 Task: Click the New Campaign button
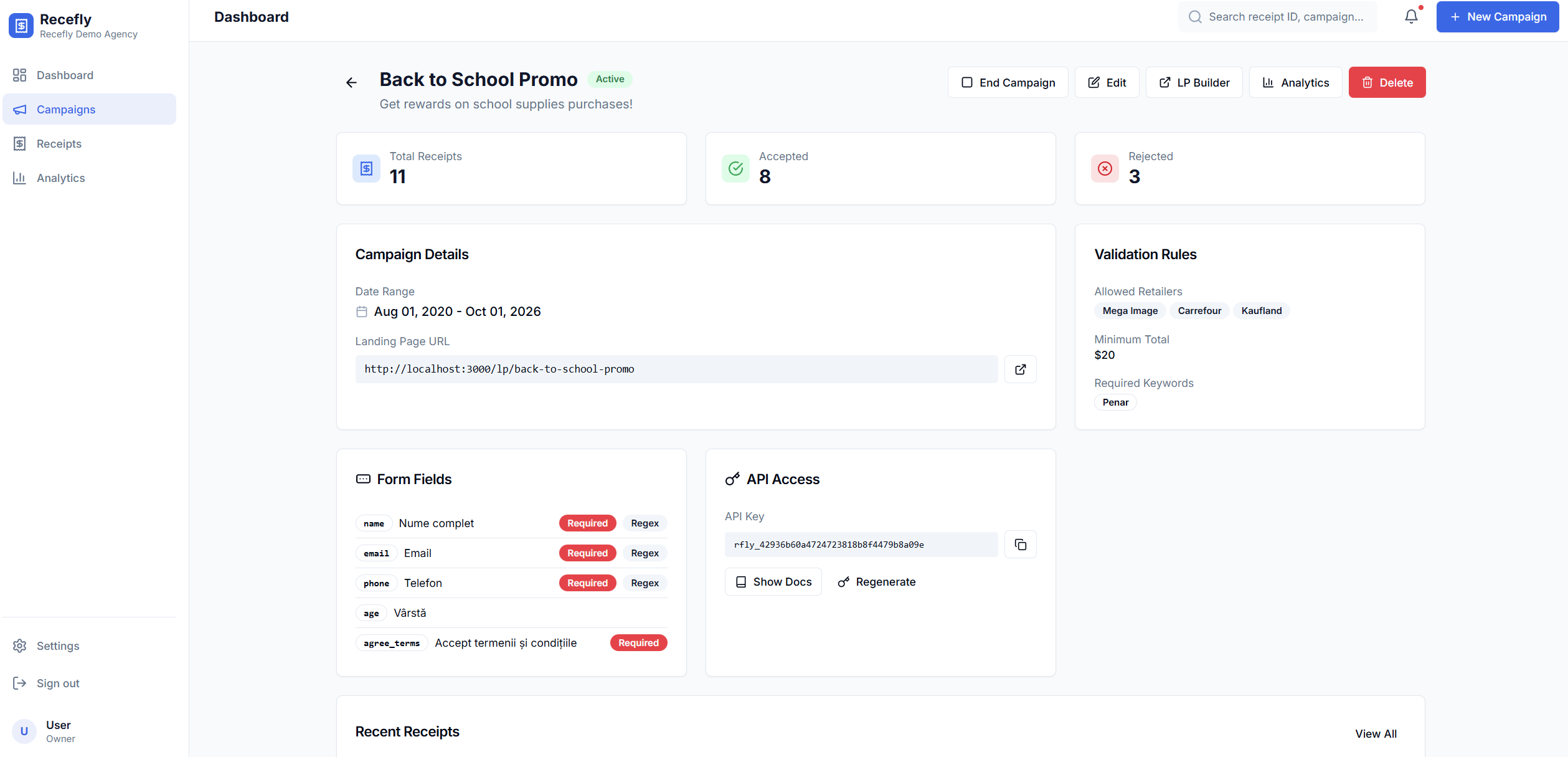pyautogui.click(x=1497, y=16)
